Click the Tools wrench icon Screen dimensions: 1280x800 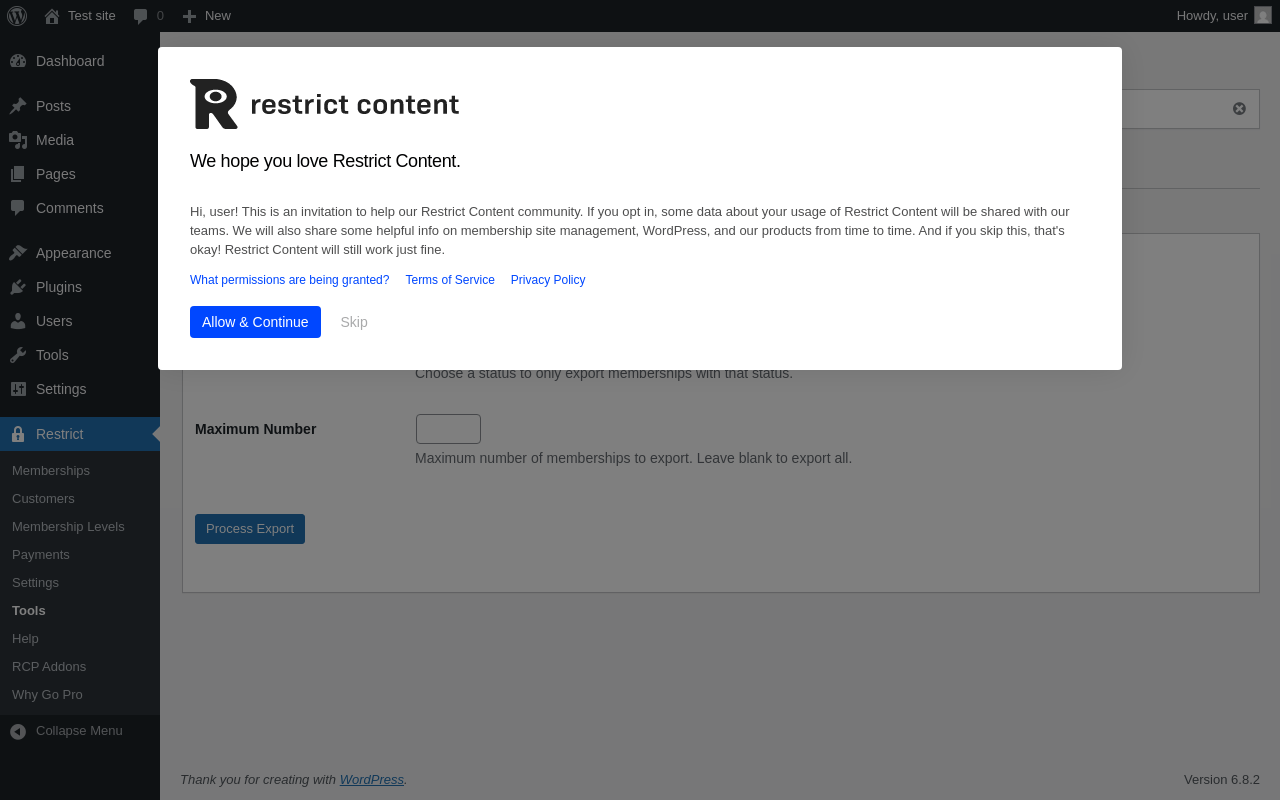(x=18, y=355)
